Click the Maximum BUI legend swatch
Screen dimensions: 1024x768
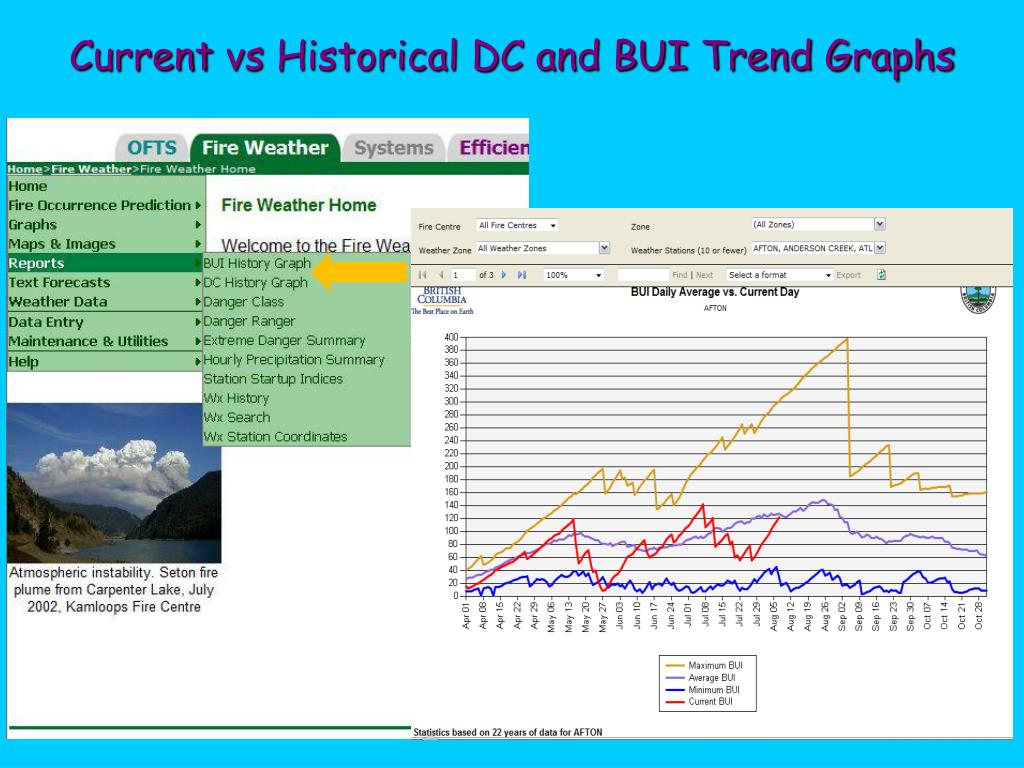675,665
